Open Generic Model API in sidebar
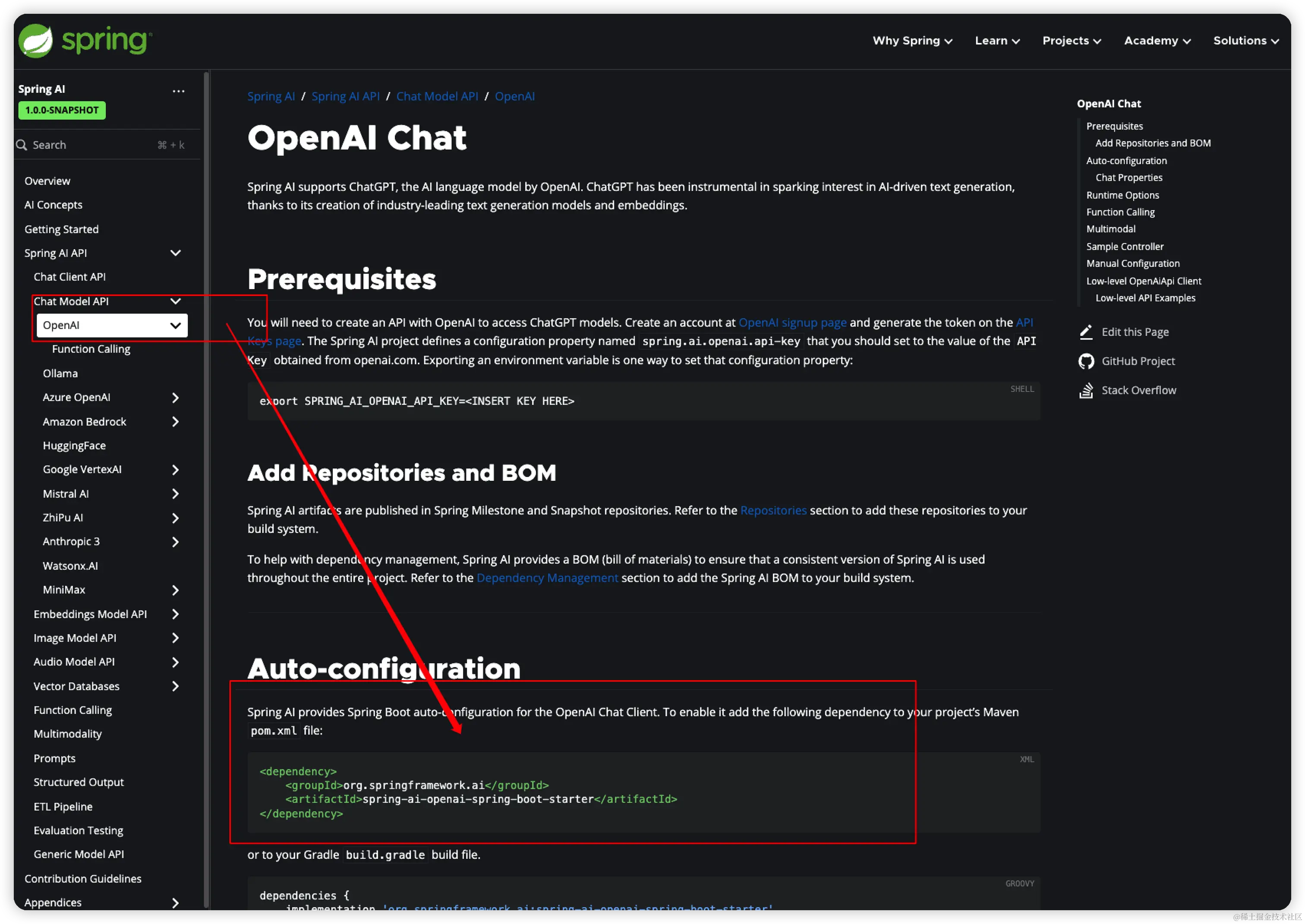 point(79,855)
